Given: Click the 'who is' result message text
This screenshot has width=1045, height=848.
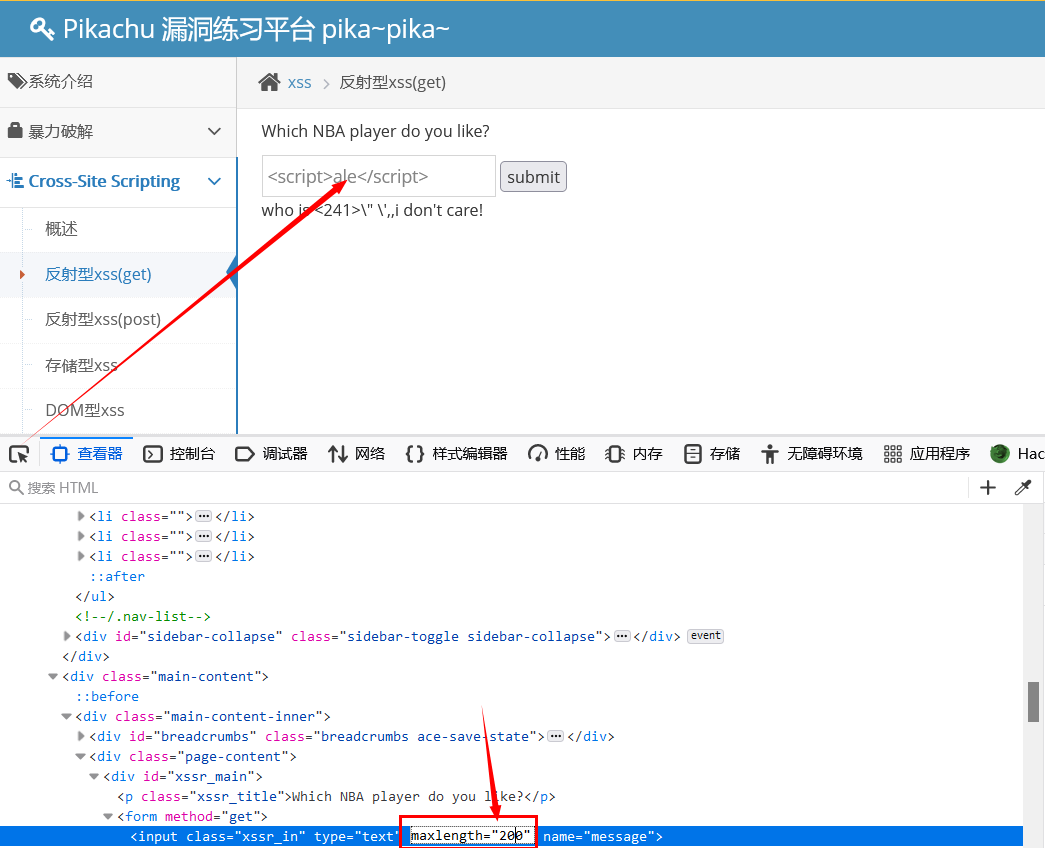Looking at the screenshot, I should [372, 211].
